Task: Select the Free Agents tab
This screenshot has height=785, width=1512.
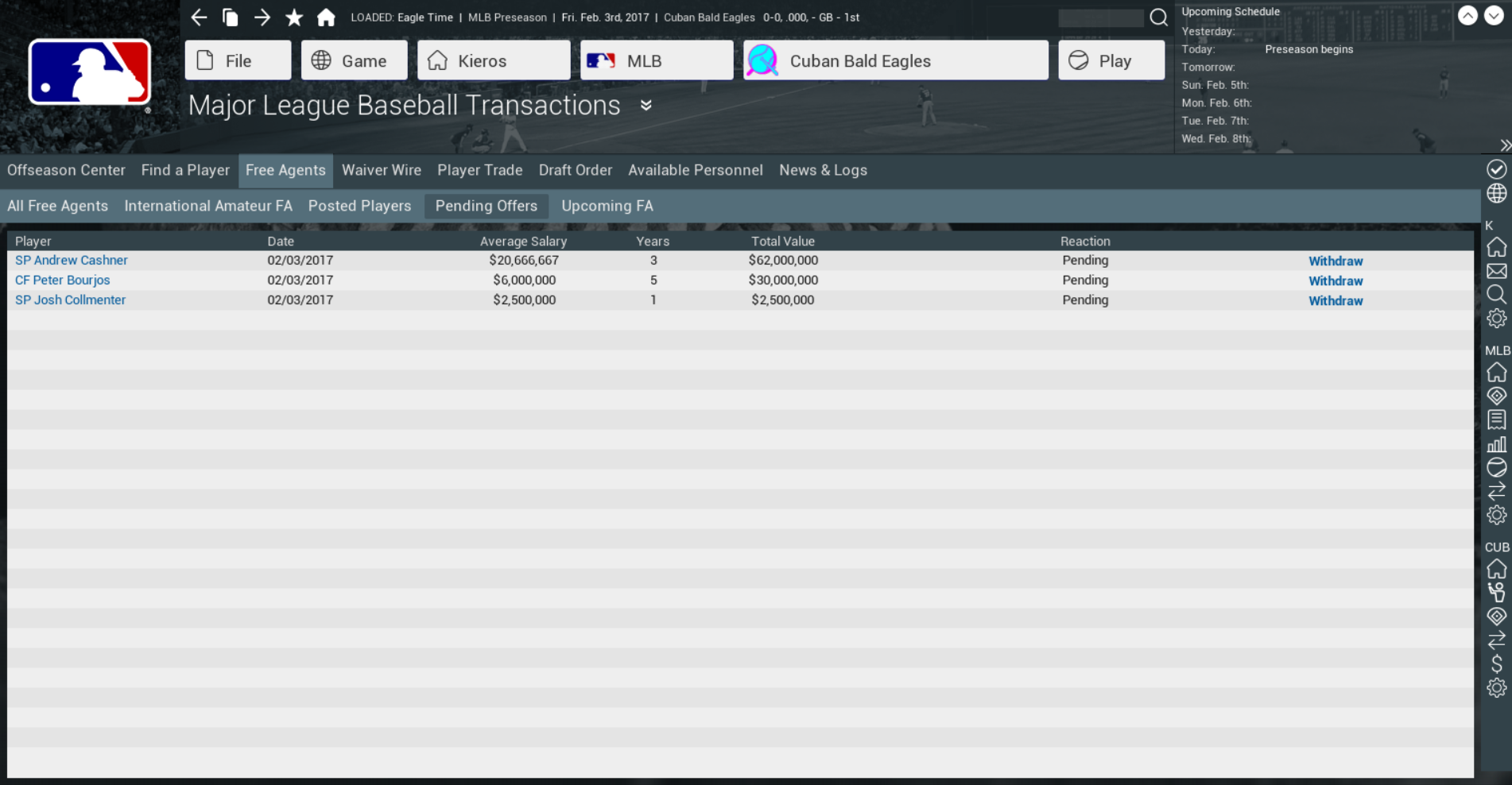Action: coord(285,170)
